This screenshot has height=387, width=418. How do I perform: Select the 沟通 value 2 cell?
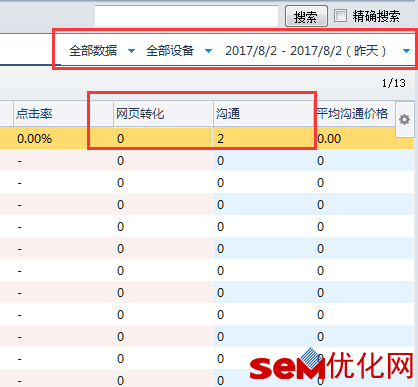click(x=263, y=138)
